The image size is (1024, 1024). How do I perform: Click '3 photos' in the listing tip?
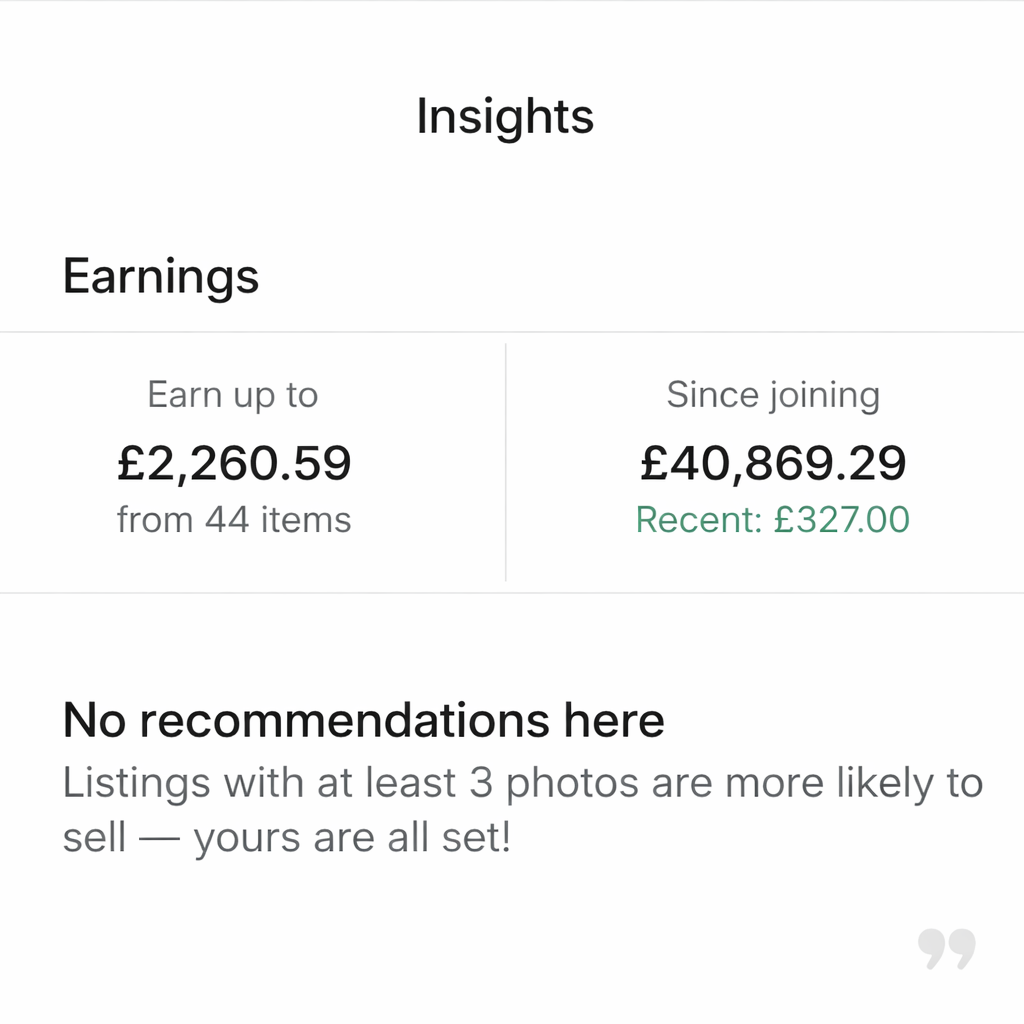538,783
